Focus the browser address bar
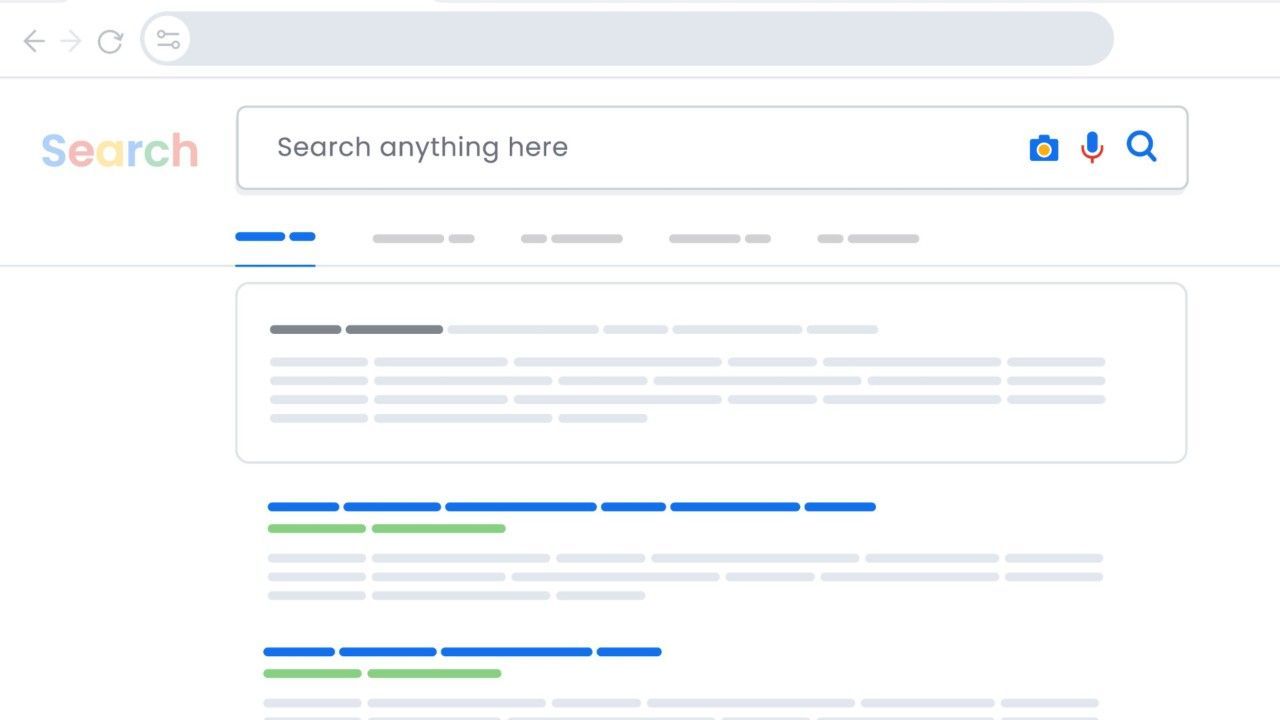1280x720 pixels. 640,40
